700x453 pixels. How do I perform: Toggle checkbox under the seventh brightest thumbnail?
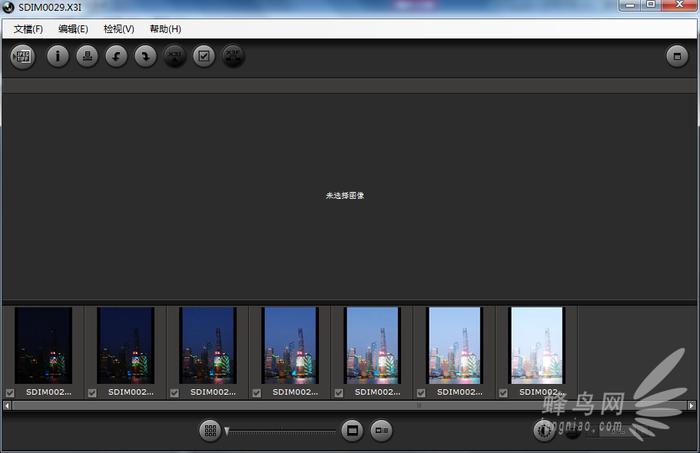pyautogui.click(x=503, y=393)
